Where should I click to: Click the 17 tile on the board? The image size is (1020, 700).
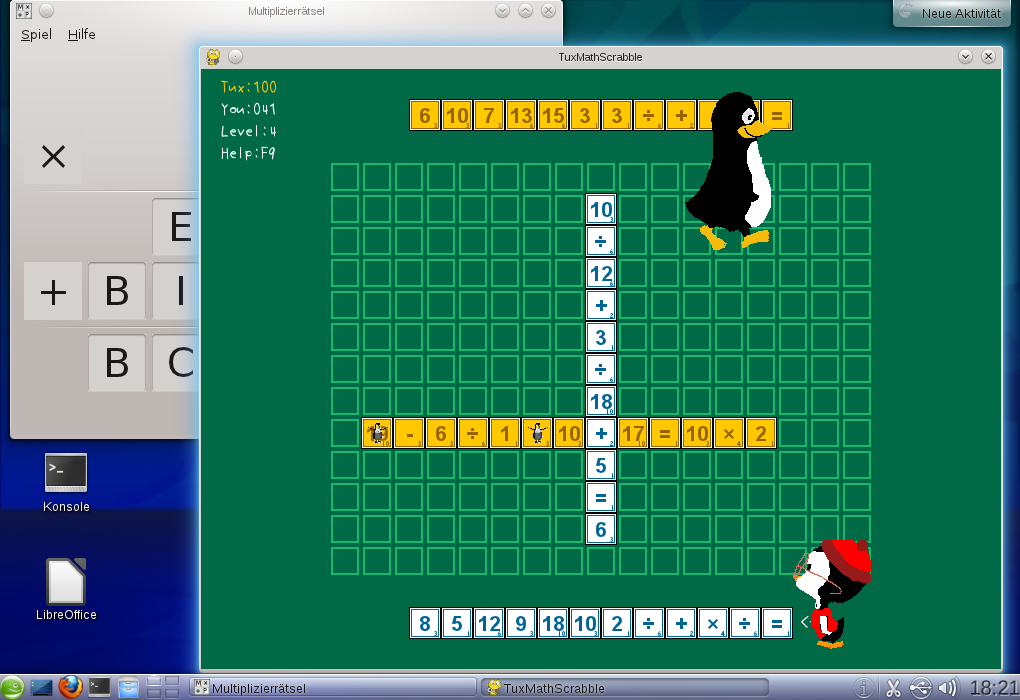[x=633, y=433]
